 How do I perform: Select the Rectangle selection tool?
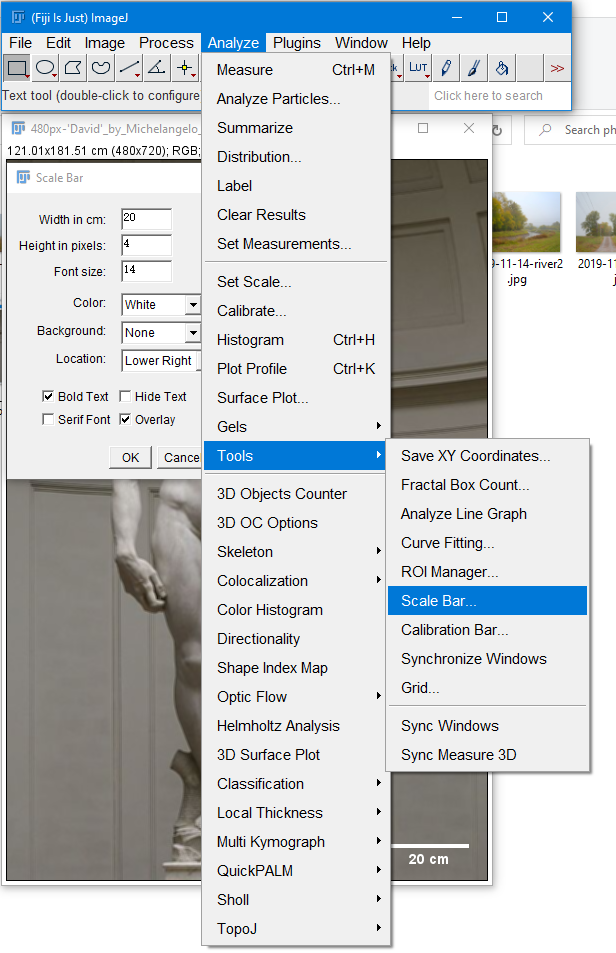17,68
